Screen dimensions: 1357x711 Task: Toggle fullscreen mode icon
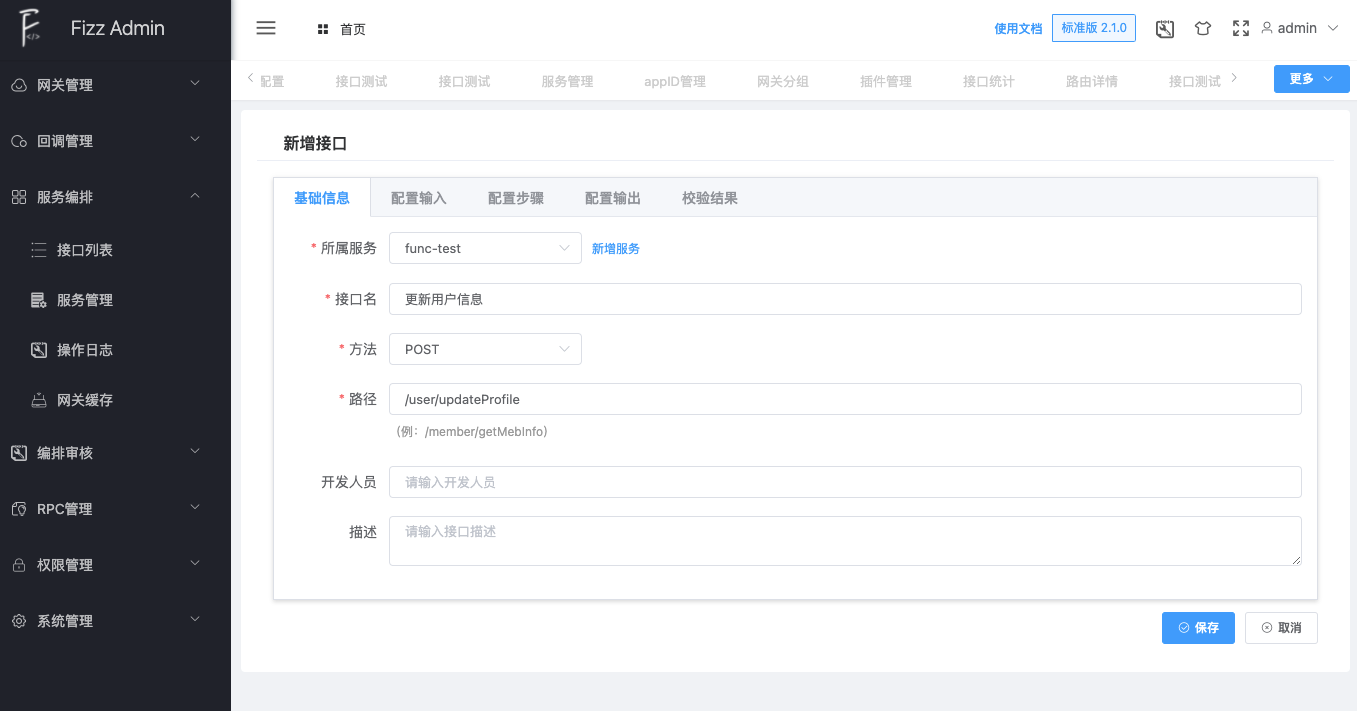pyautogui.click(x=1241, y=29)
